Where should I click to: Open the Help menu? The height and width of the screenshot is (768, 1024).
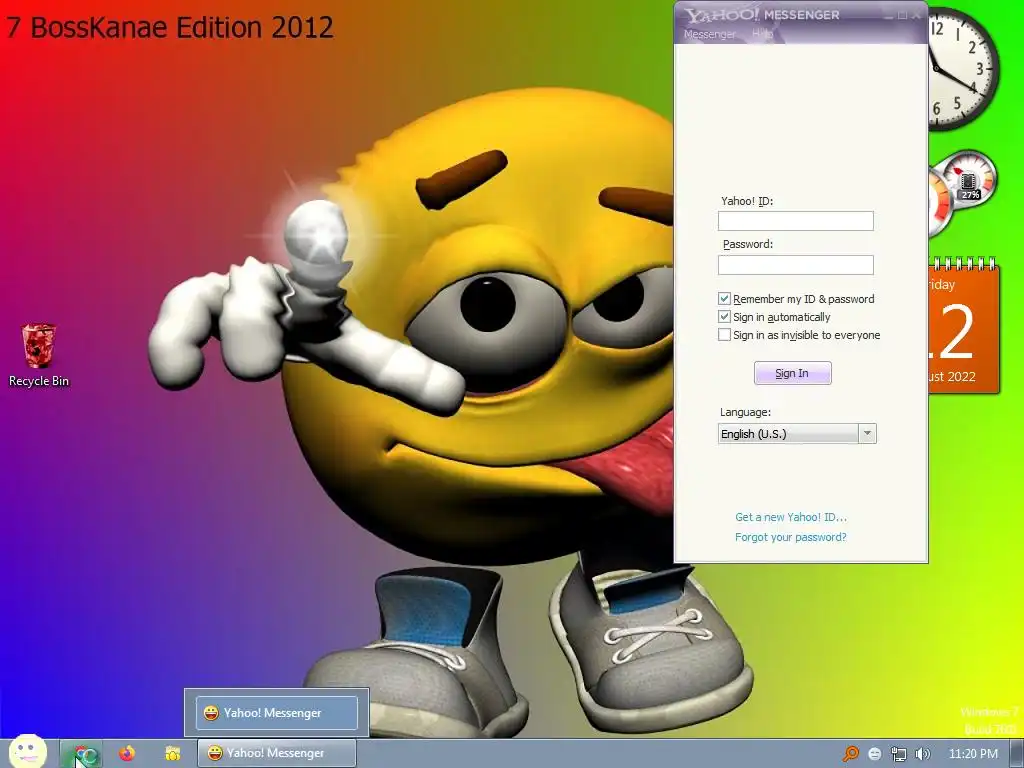click(762, 33)
